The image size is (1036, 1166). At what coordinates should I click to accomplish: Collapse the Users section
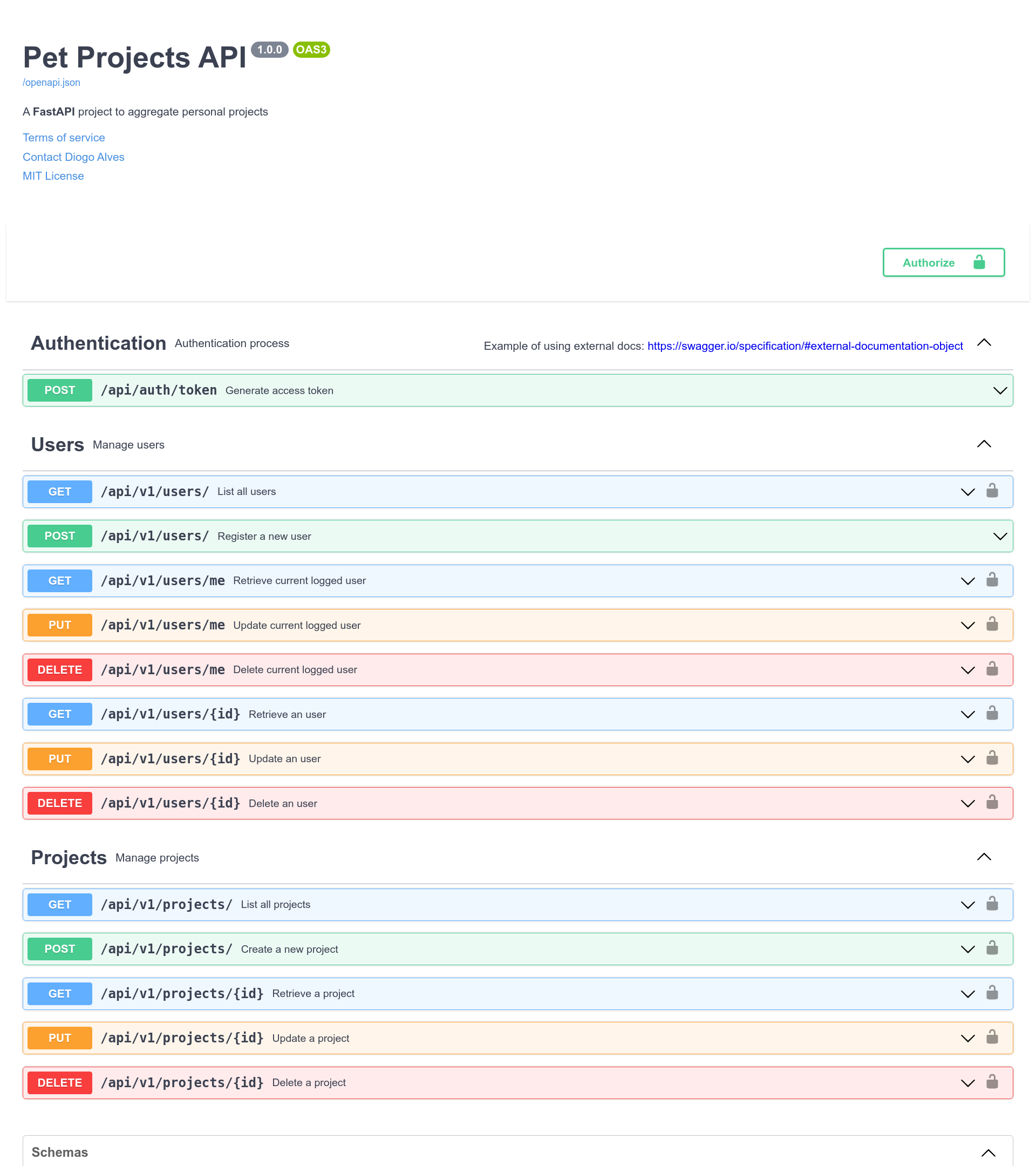(x=985, y=444)
